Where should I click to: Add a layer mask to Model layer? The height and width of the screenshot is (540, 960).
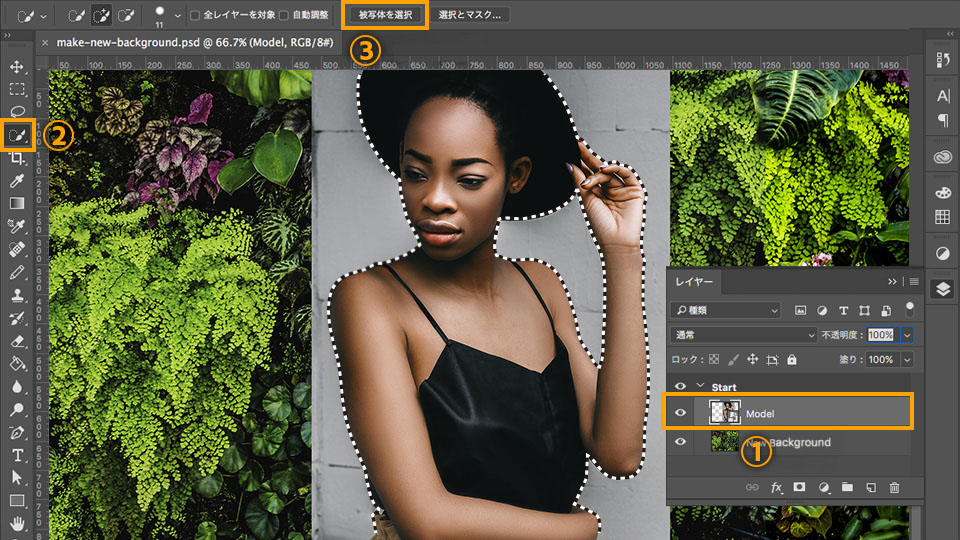tap(799, 487)
